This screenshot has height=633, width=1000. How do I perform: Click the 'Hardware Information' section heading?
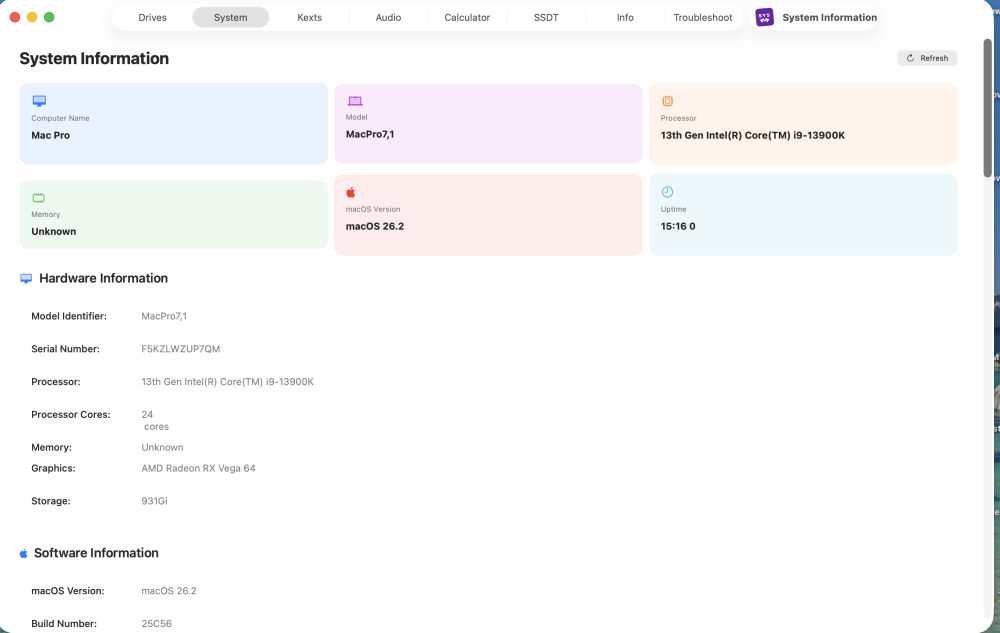pyautogui.click(x=103, y=279)
